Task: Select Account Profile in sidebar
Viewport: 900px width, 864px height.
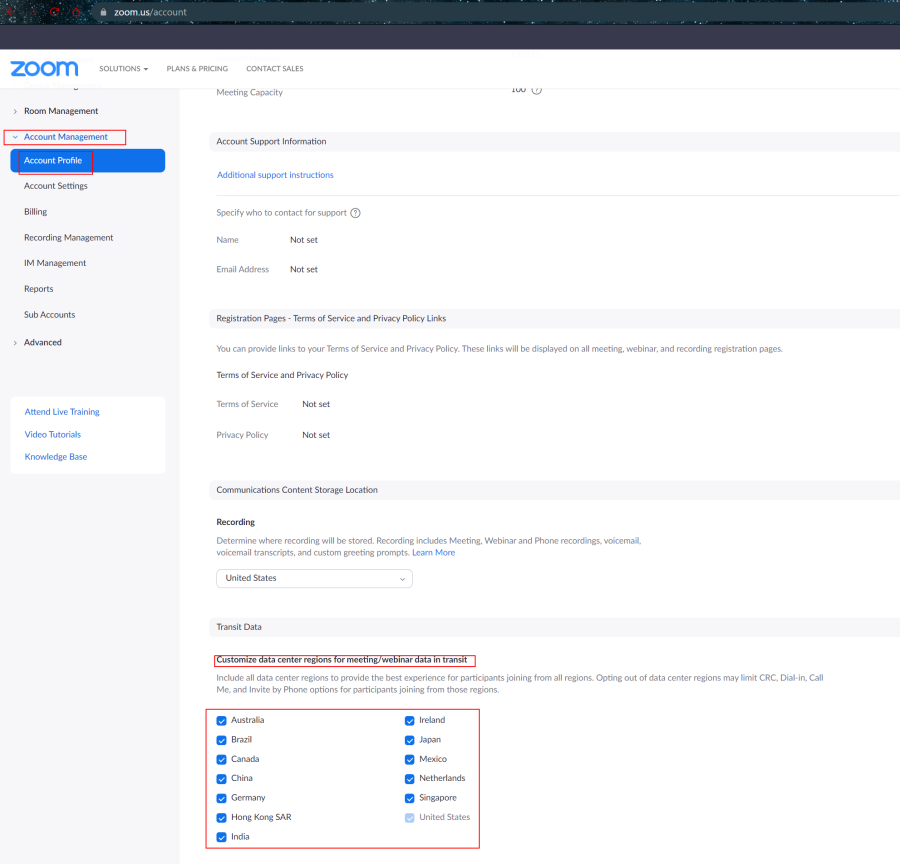Action: tap(88, 161)
